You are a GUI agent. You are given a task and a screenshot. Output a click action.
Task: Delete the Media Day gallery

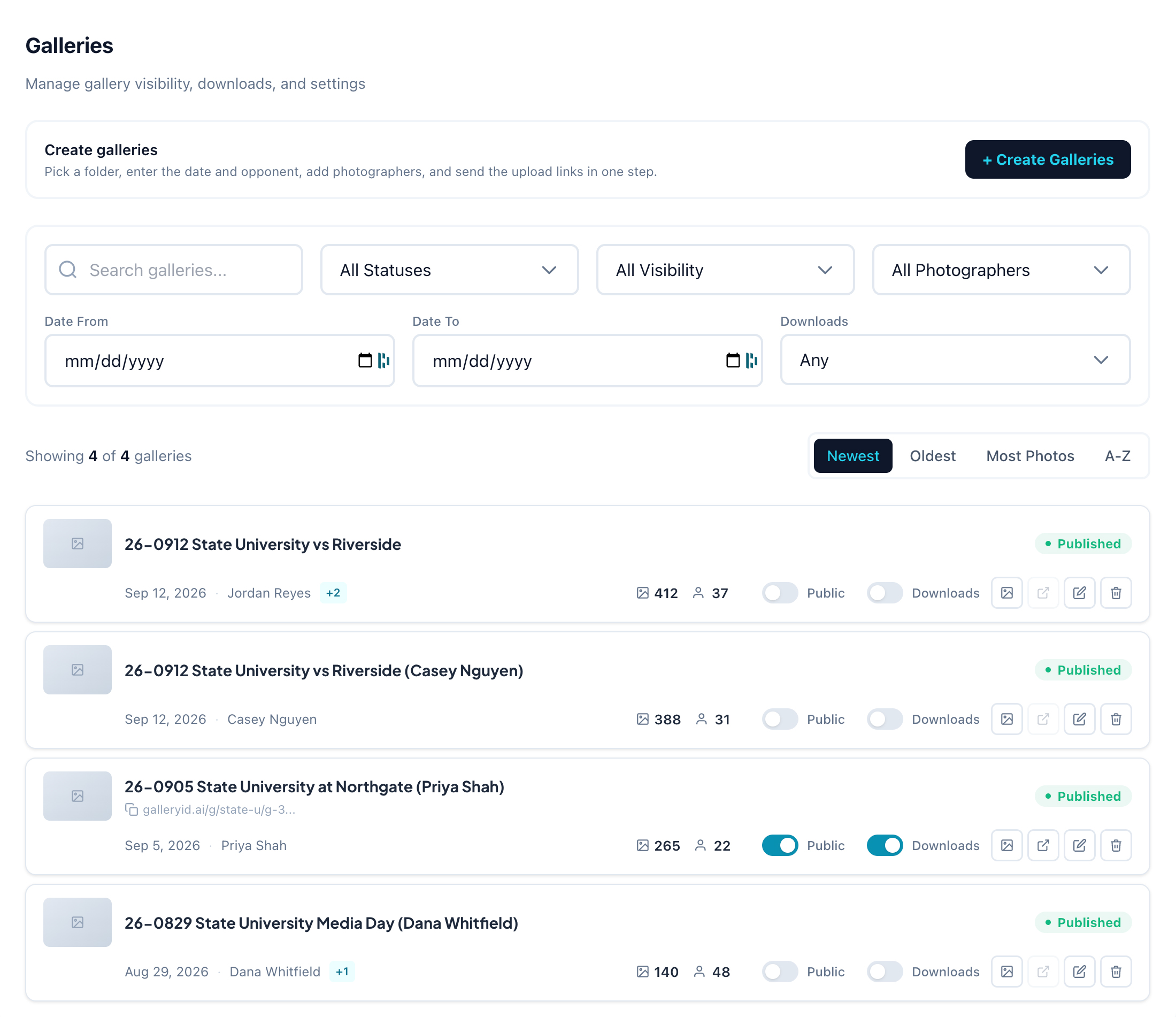[1115, 972]
